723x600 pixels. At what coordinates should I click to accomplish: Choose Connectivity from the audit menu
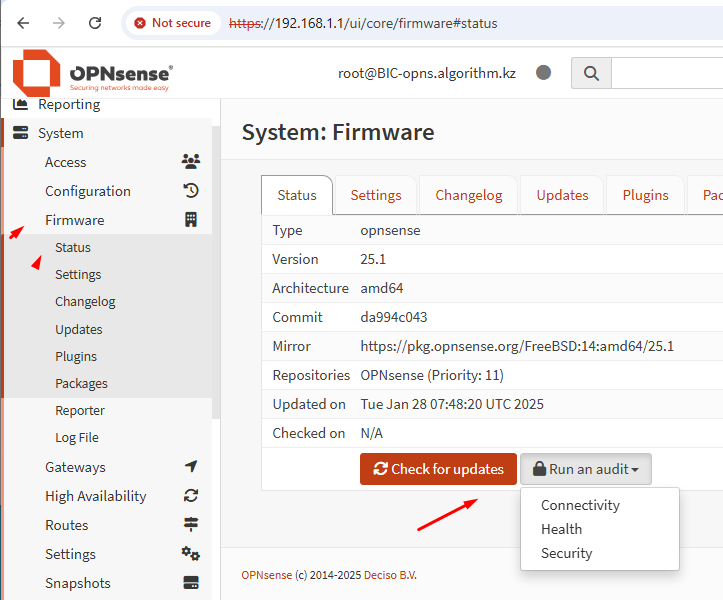click(x=580, y=505)
